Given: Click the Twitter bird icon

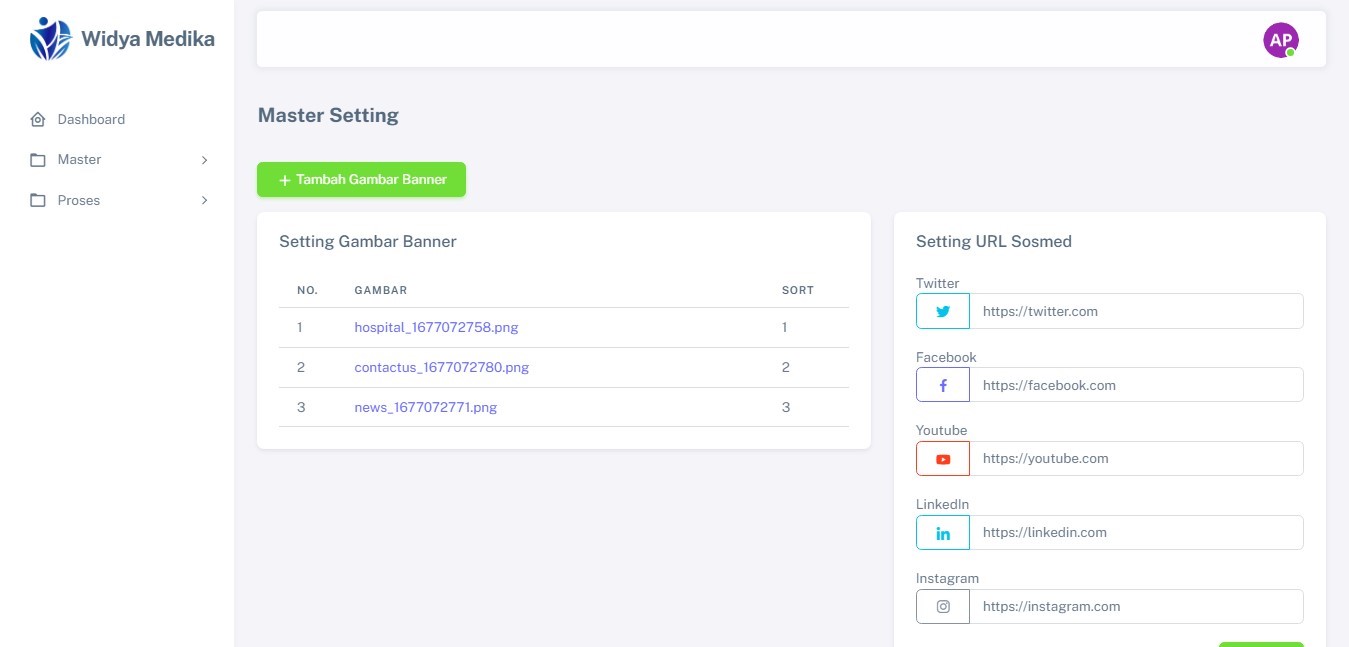Looking at the screenshot, I should point(942,311).
